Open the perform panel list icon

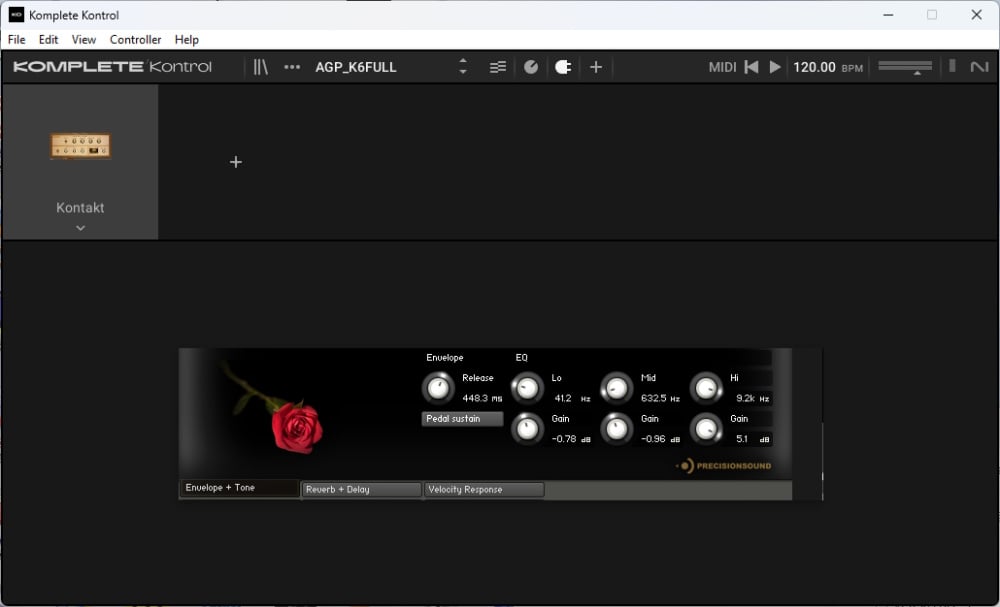click(x=497, y=67)
